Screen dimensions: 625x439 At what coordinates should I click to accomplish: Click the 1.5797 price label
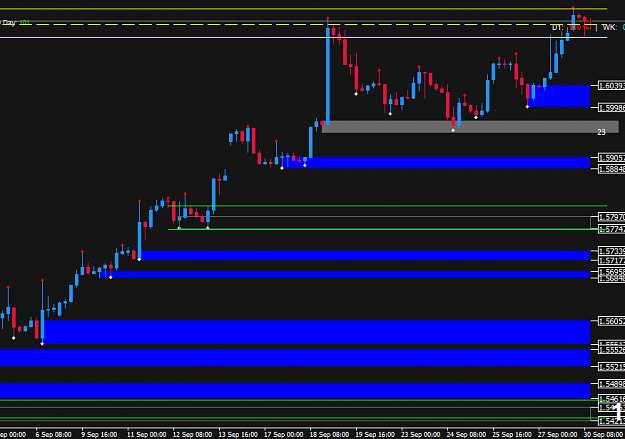click(611, 217)
